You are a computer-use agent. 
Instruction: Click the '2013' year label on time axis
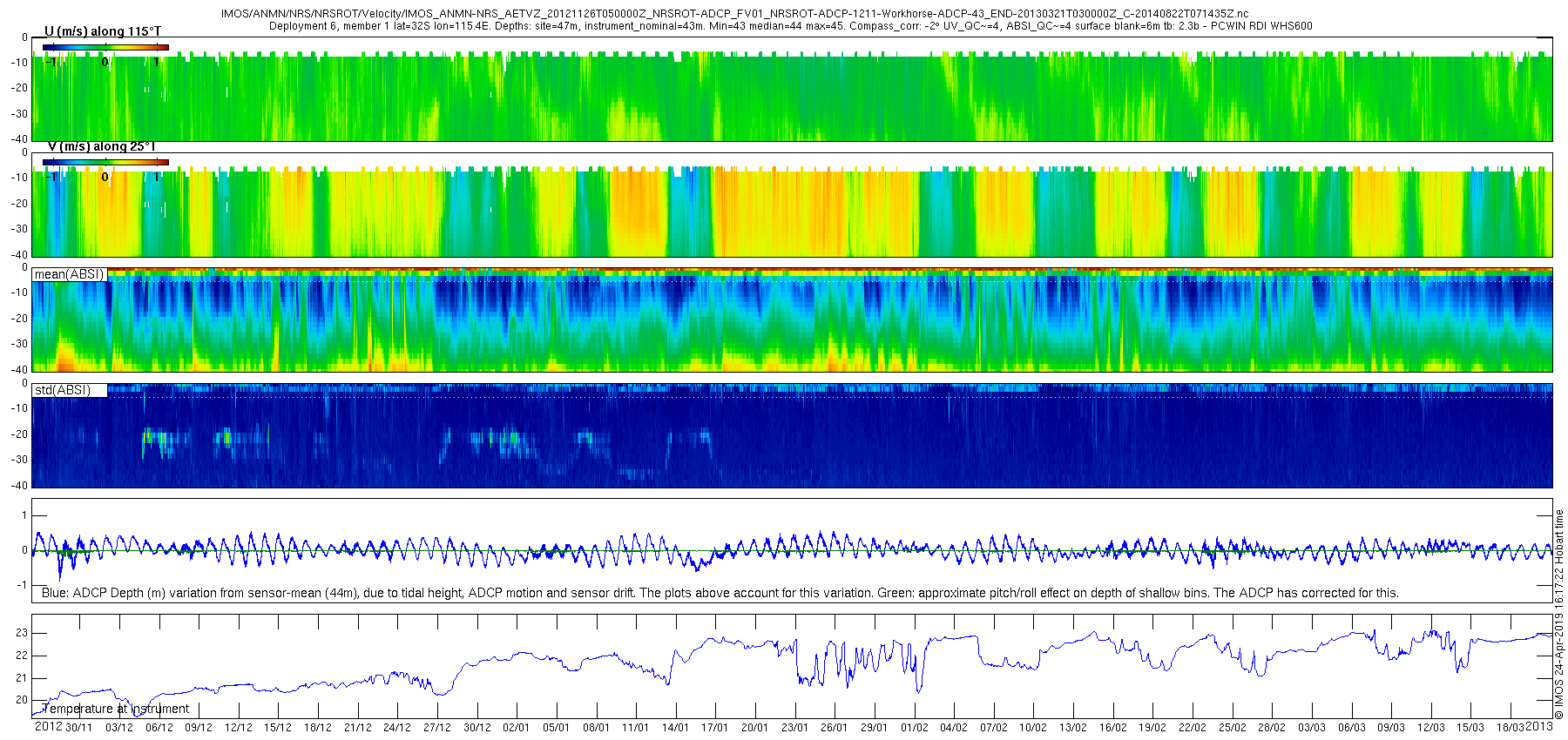pos(1539,727)
